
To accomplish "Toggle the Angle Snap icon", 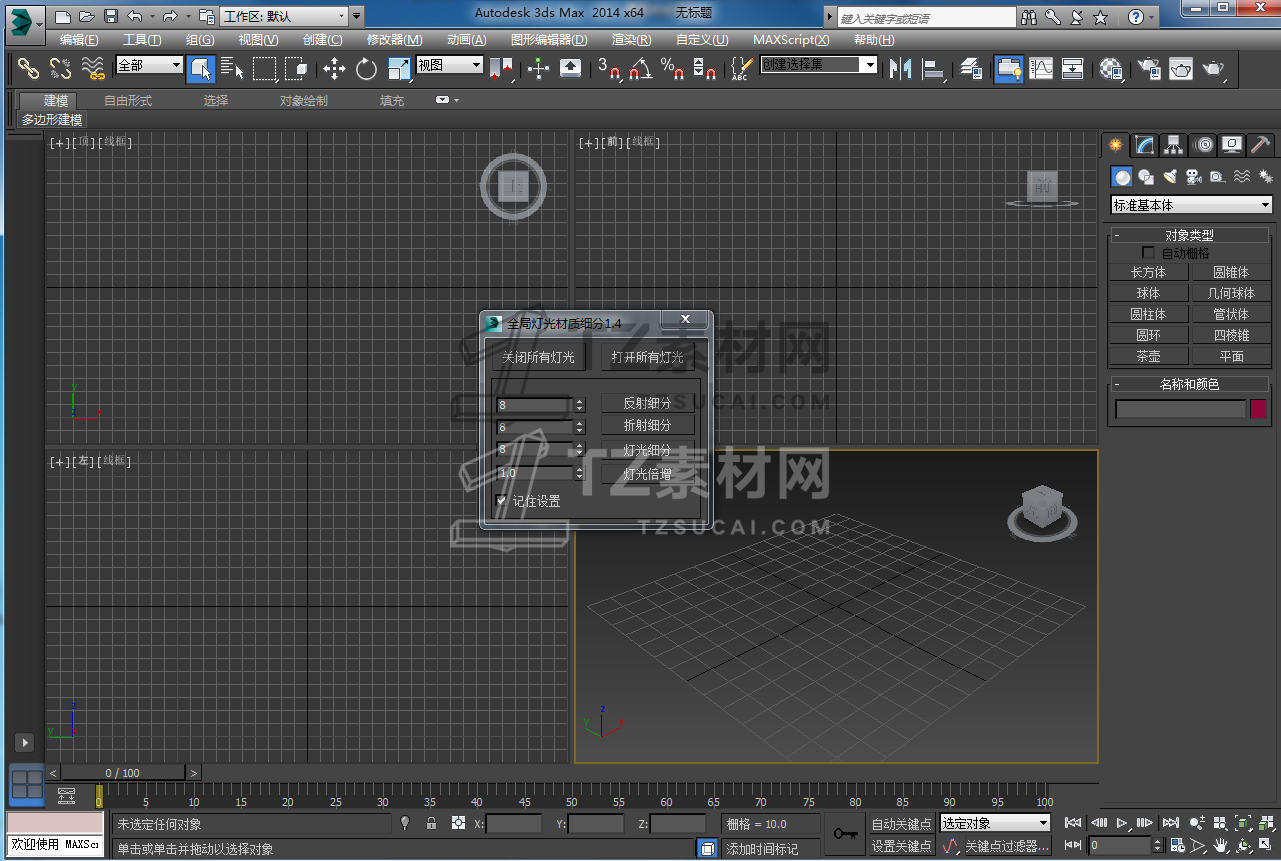I will pos(641,68).
